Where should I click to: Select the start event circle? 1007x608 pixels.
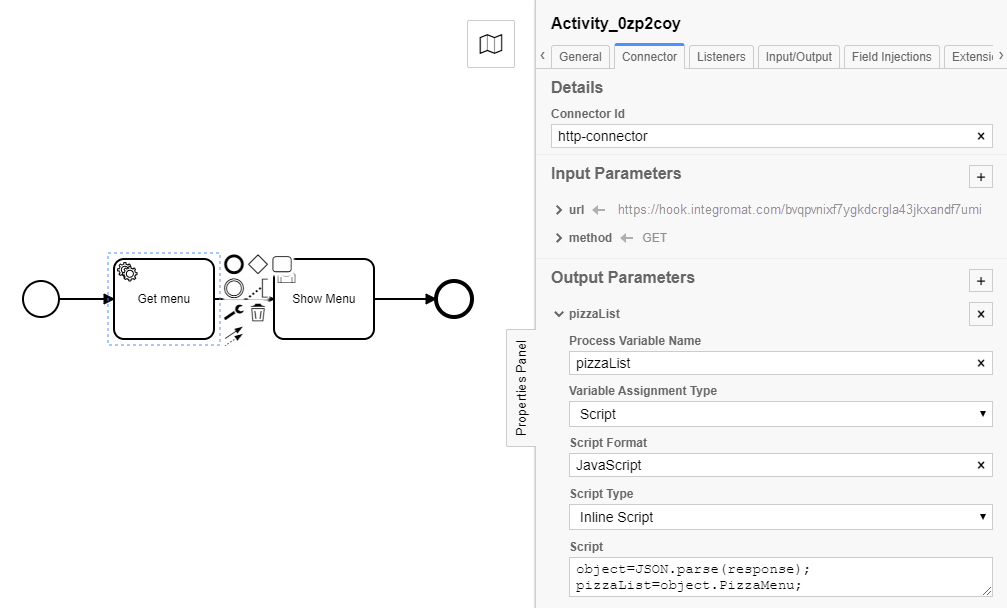41,299
